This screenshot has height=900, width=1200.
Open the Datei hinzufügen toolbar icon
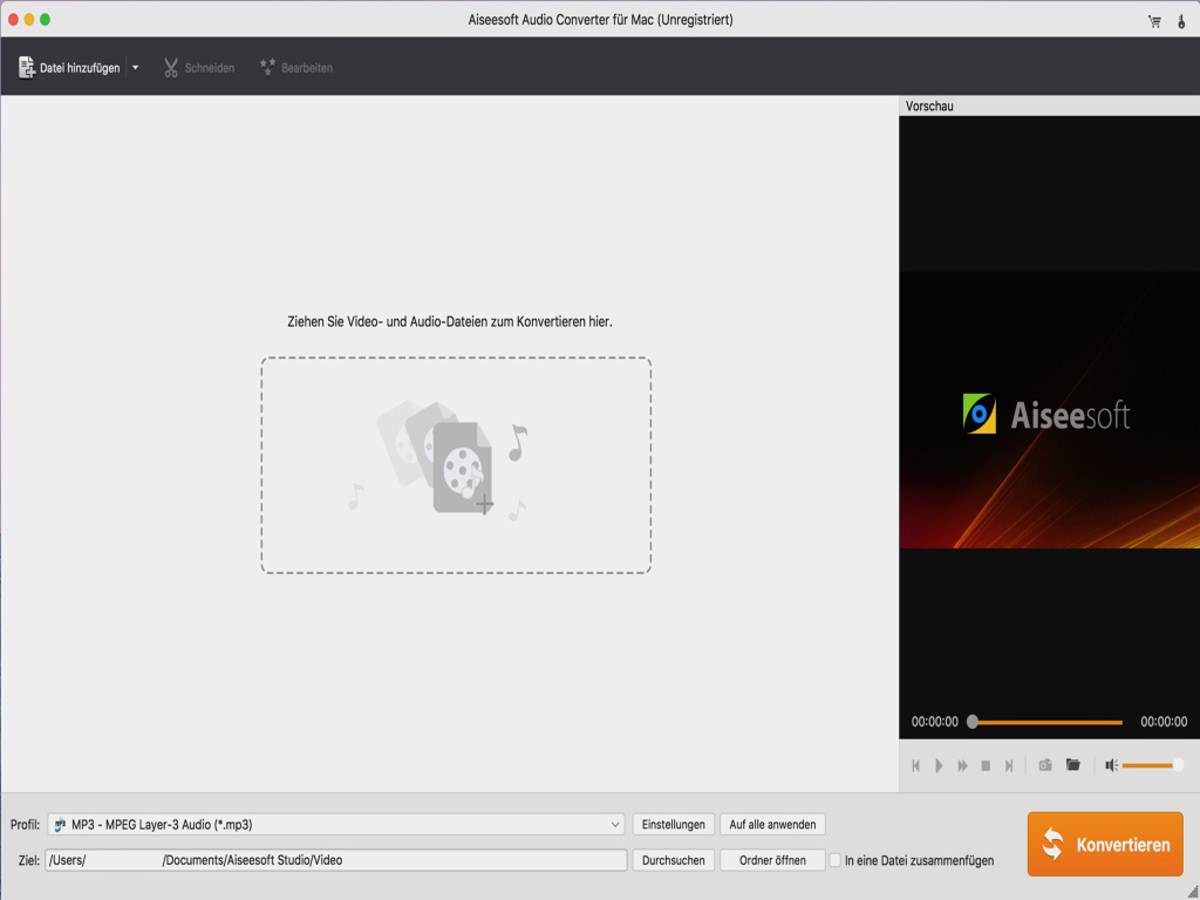click(x=70, y=68)
